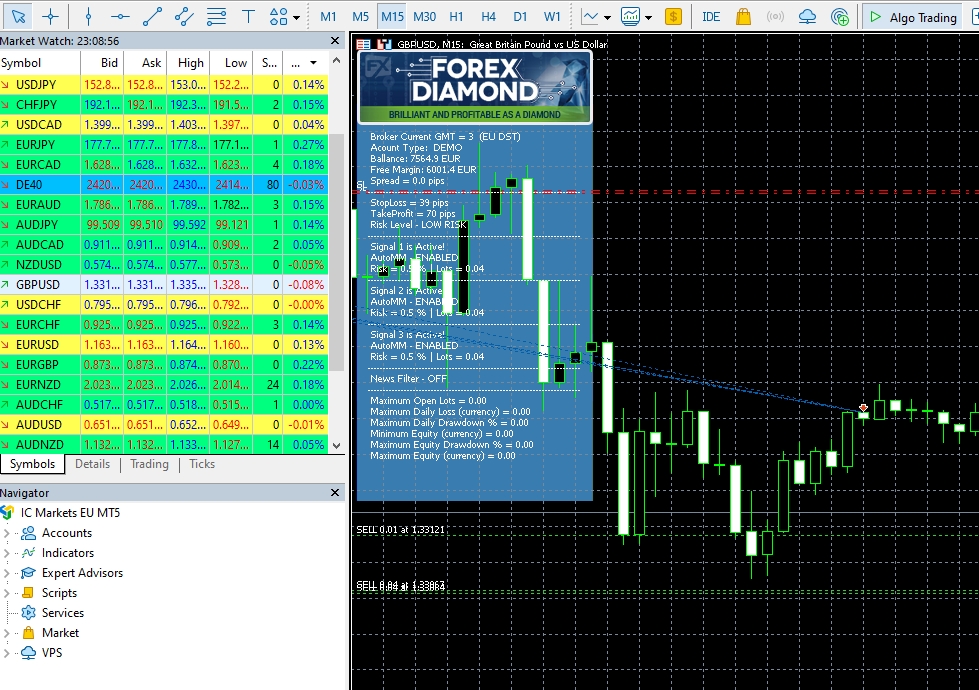Click the Expert Advisors hat icon

[x=28, y=573]
